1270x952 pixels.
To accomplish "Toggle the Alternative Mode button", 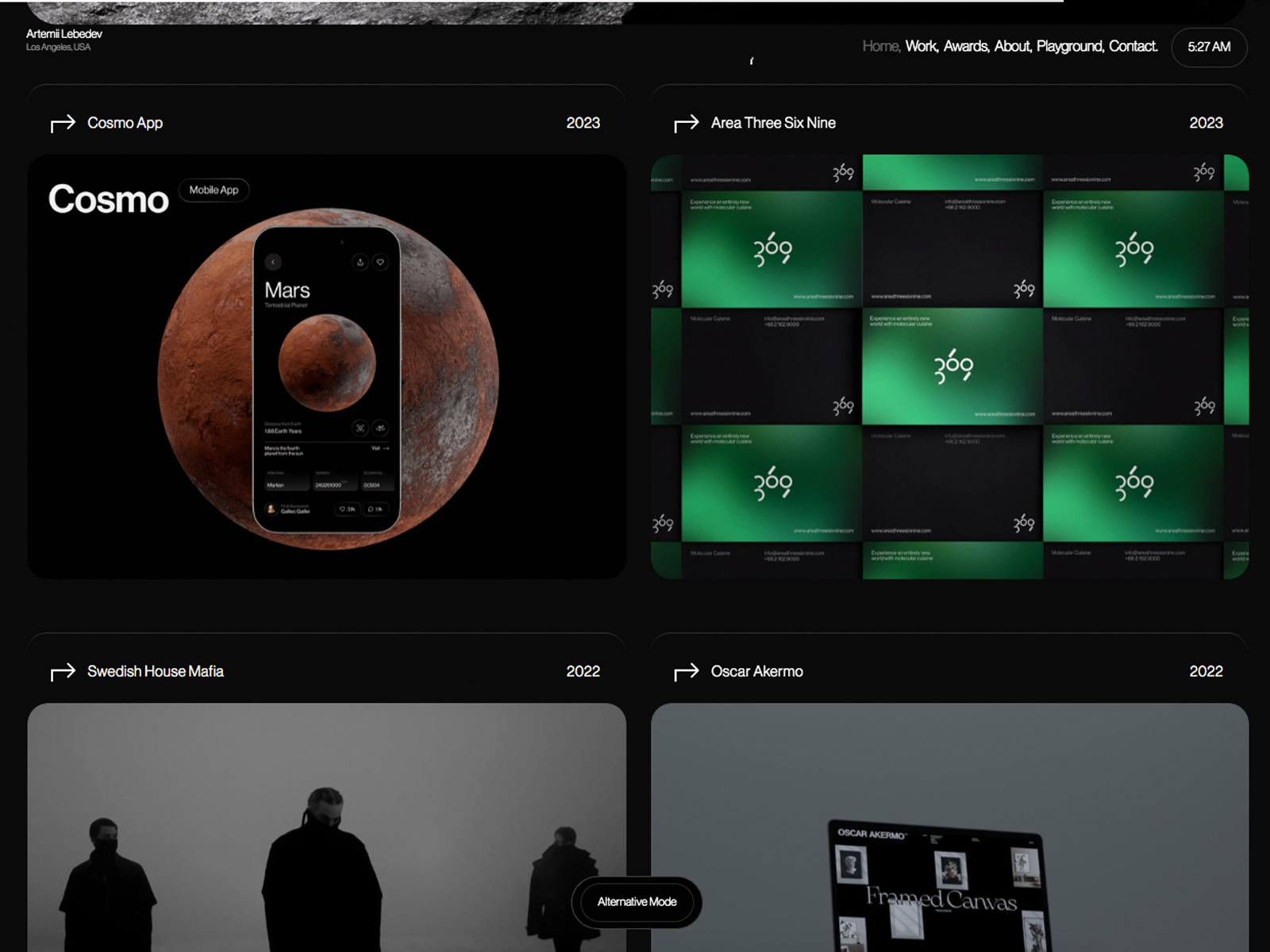I will [637, 902].
